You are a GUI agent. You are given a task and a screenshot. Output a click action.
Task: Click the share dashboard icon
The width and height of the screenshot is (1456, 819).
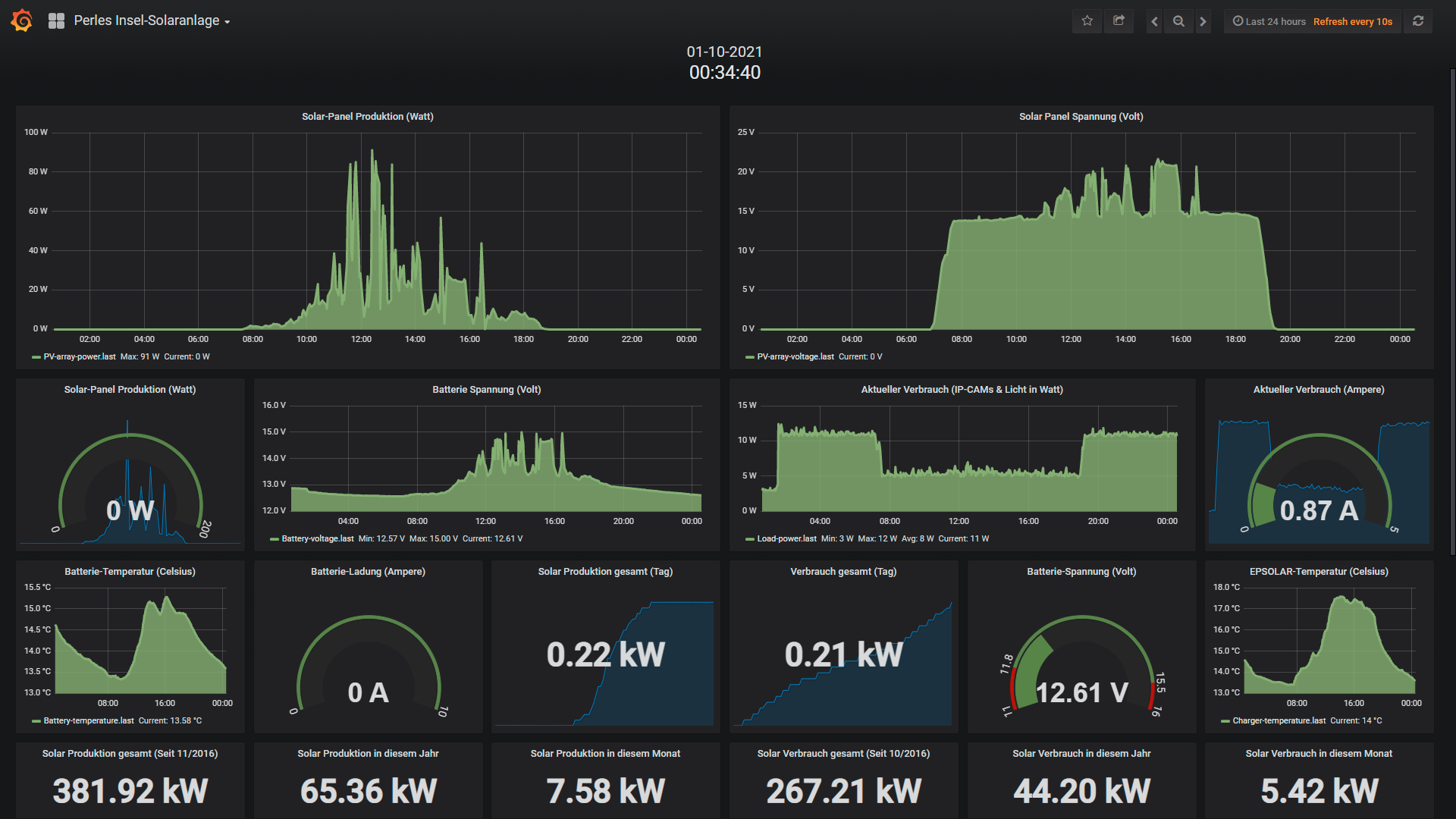coord(1119,21)
